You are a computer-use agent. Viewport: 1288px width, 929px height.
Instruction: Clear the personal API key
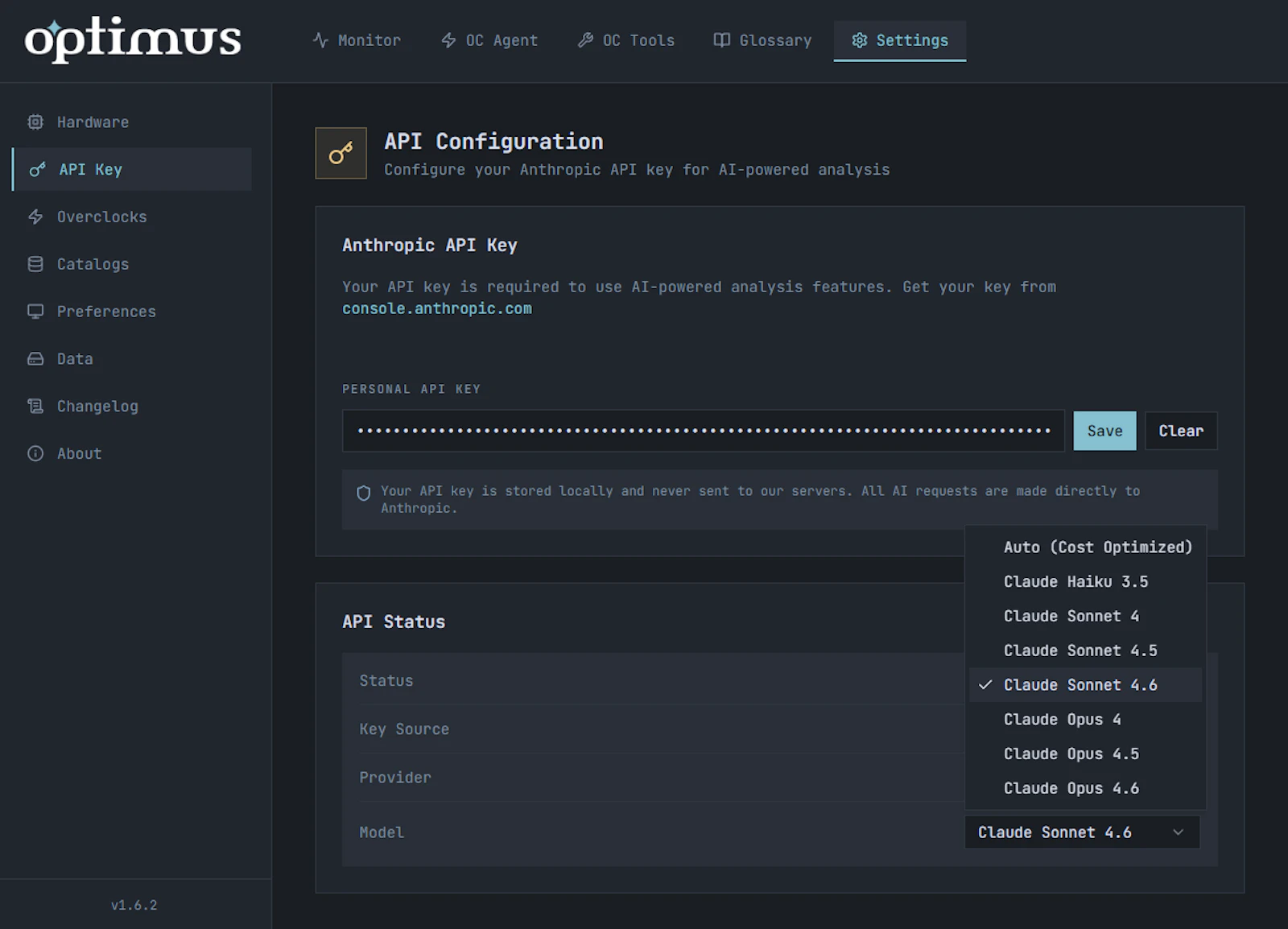point(1181,431)
